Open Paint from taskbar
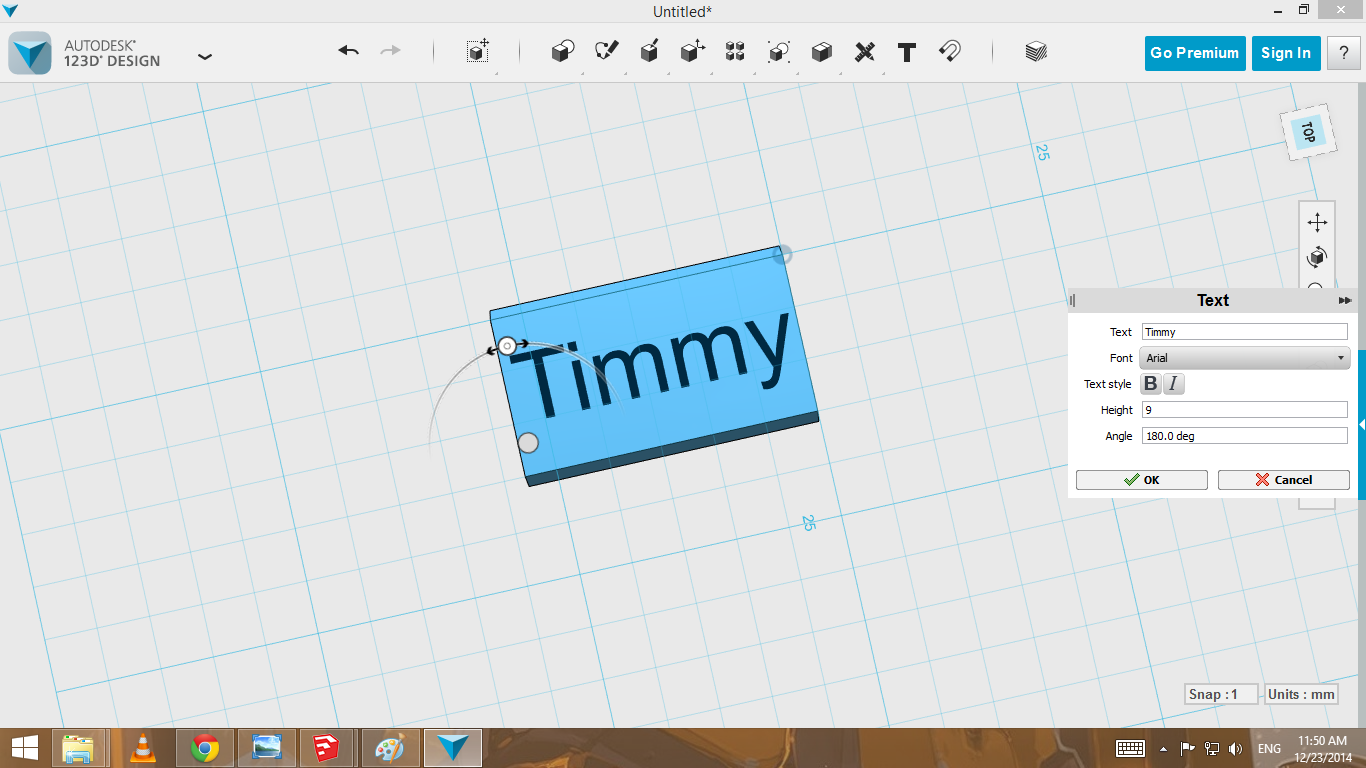This screenshot has width=1366, height=768. click(391, 748)
